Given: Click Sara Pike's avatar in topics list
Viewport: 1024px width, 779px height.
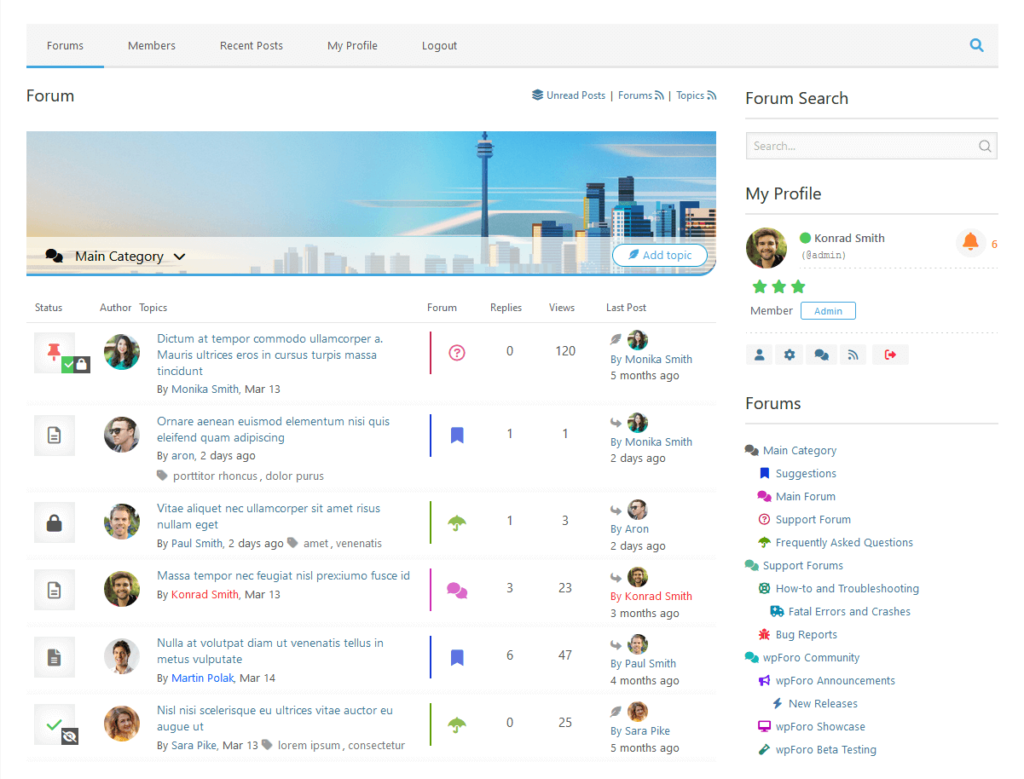Looking at the screenshot, I should [x=121, y=723].
